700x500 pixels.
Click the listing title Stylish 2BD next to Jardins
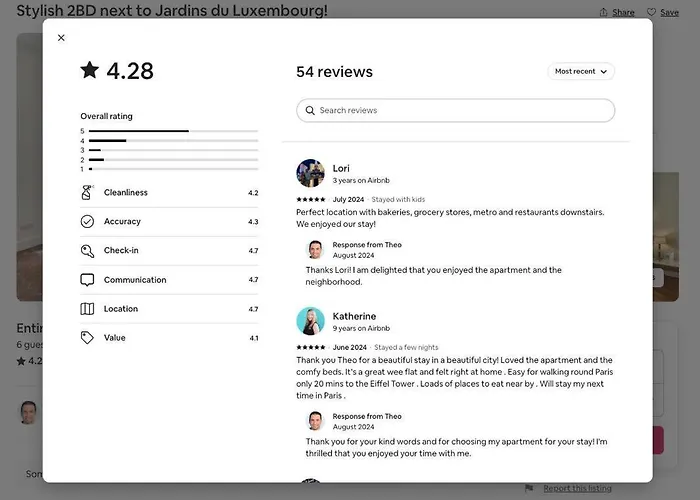[x=172, y=10]
